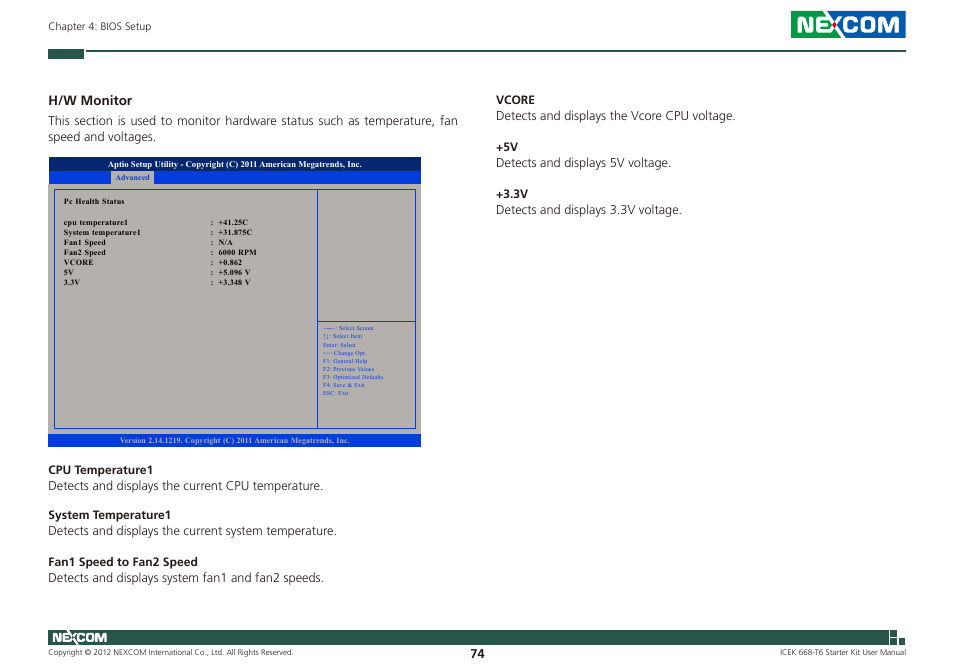Click the N/A fan speed value

click(225, 242)
